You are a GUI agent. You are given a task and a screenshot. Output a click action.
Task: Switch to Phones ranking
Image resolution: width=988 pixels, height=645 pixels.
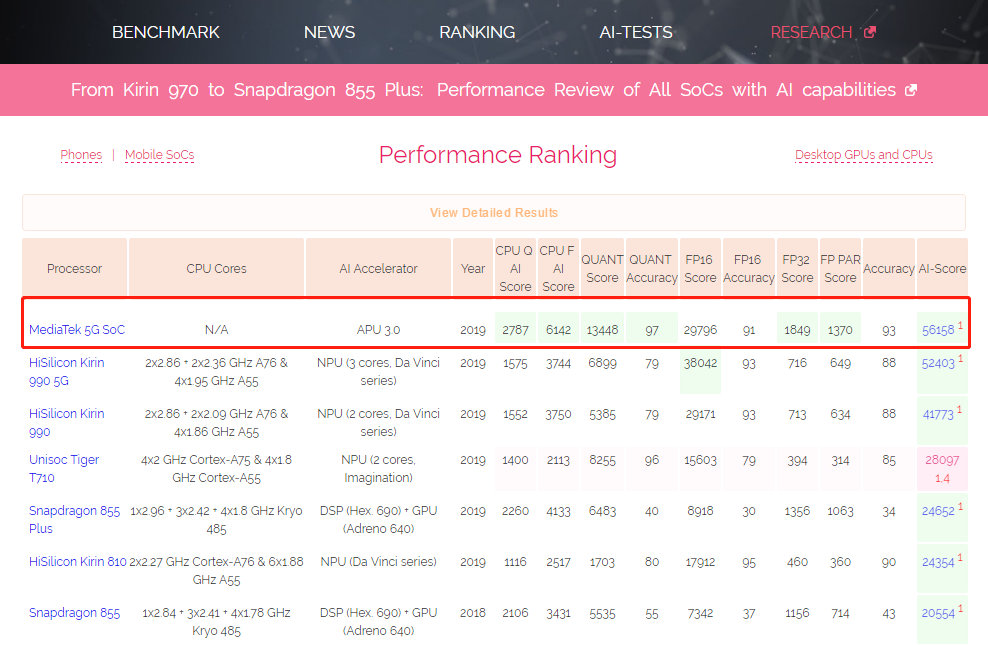coord(81,155)
